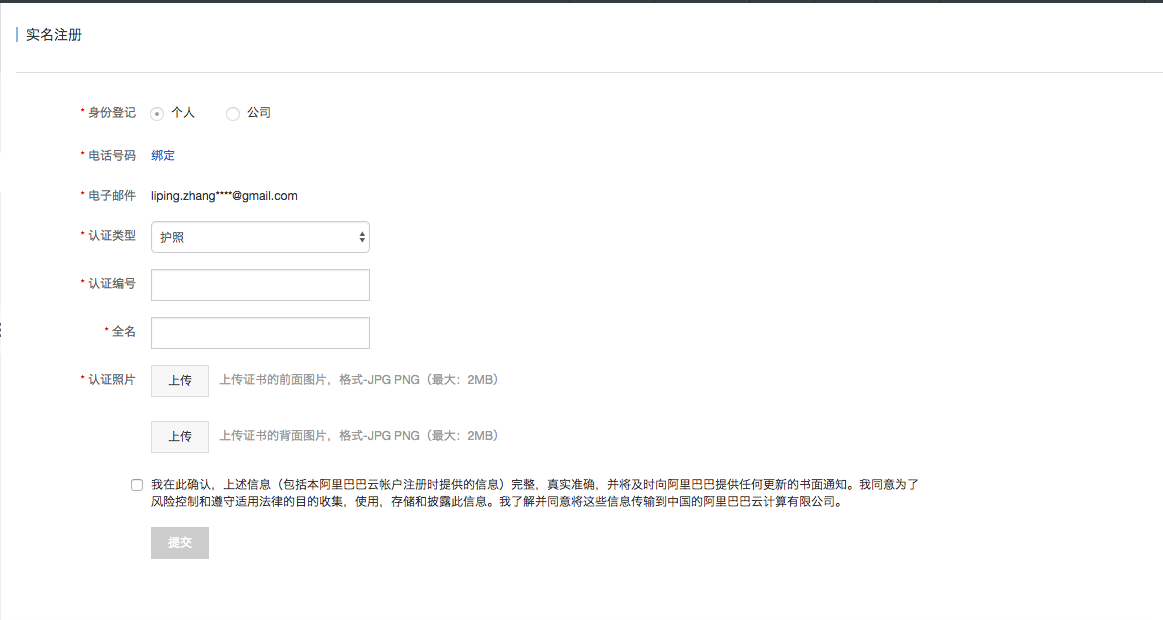The height and width of the screenshot is (620, 1163).
Task: Click the 身份登记 field label
Action: [x=111, y=113]
